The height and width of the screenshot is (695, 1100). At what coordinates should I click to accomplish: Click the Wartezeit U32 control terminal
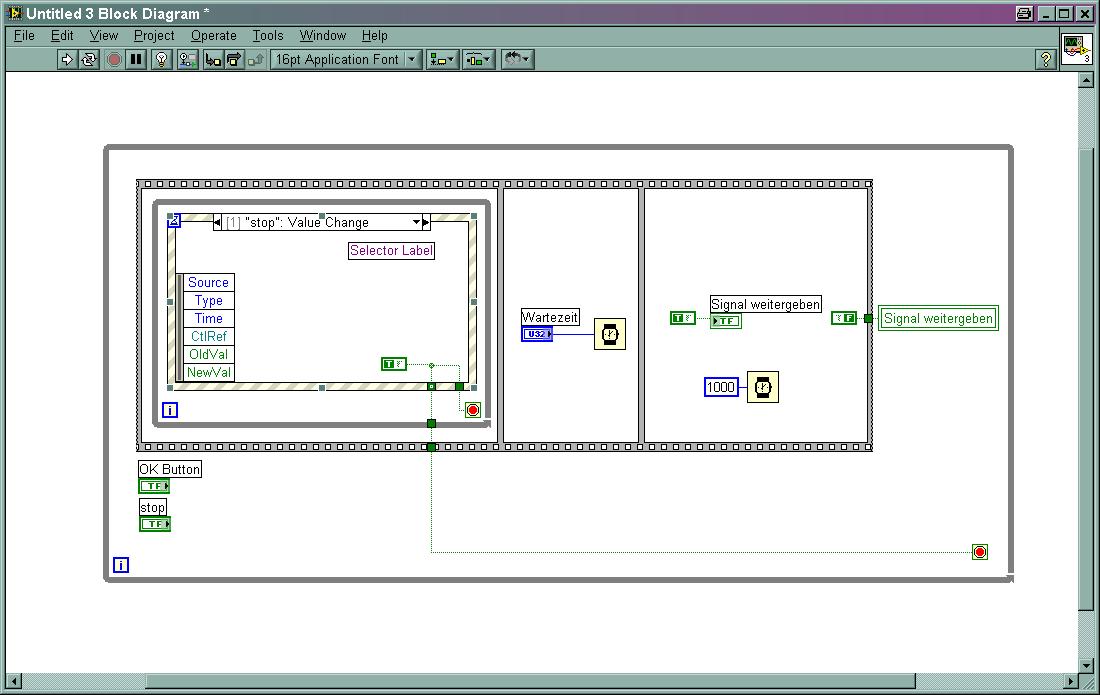point(537,335)
